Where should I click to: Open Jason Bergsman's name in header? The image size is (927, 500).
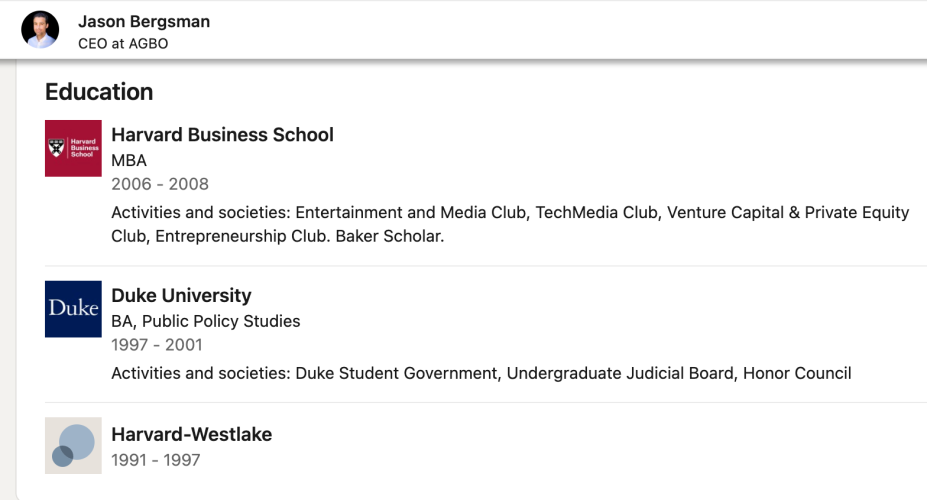[144, 21]
